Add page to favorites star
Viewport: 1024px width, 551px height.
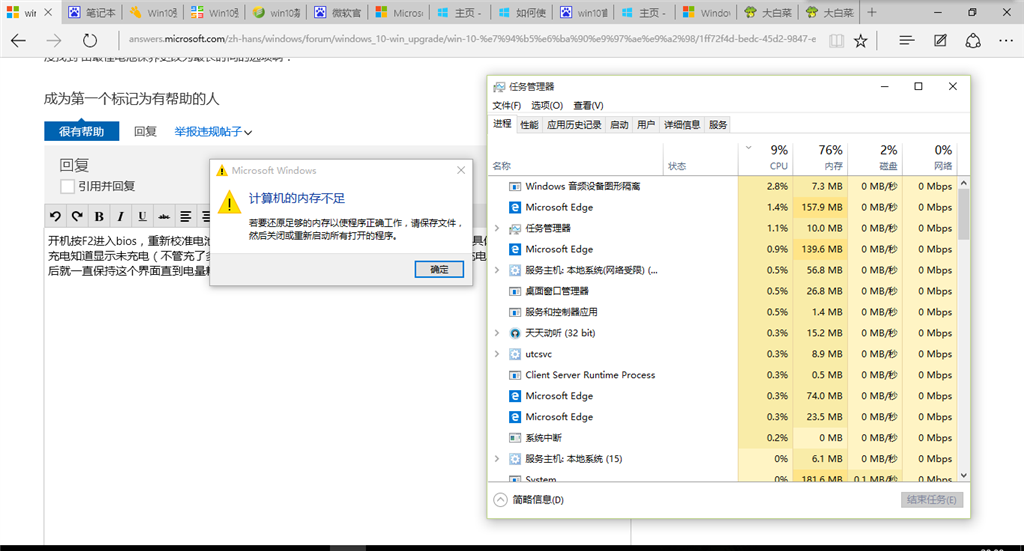tap(861, 40)
